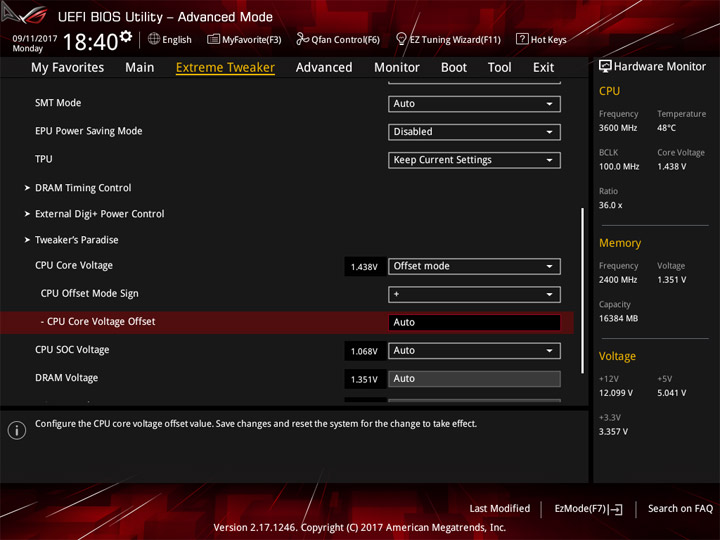Open EPU Power Saving Mode dropdown
Viewport: 720px width, 540px height.
[x=474, y=132]
